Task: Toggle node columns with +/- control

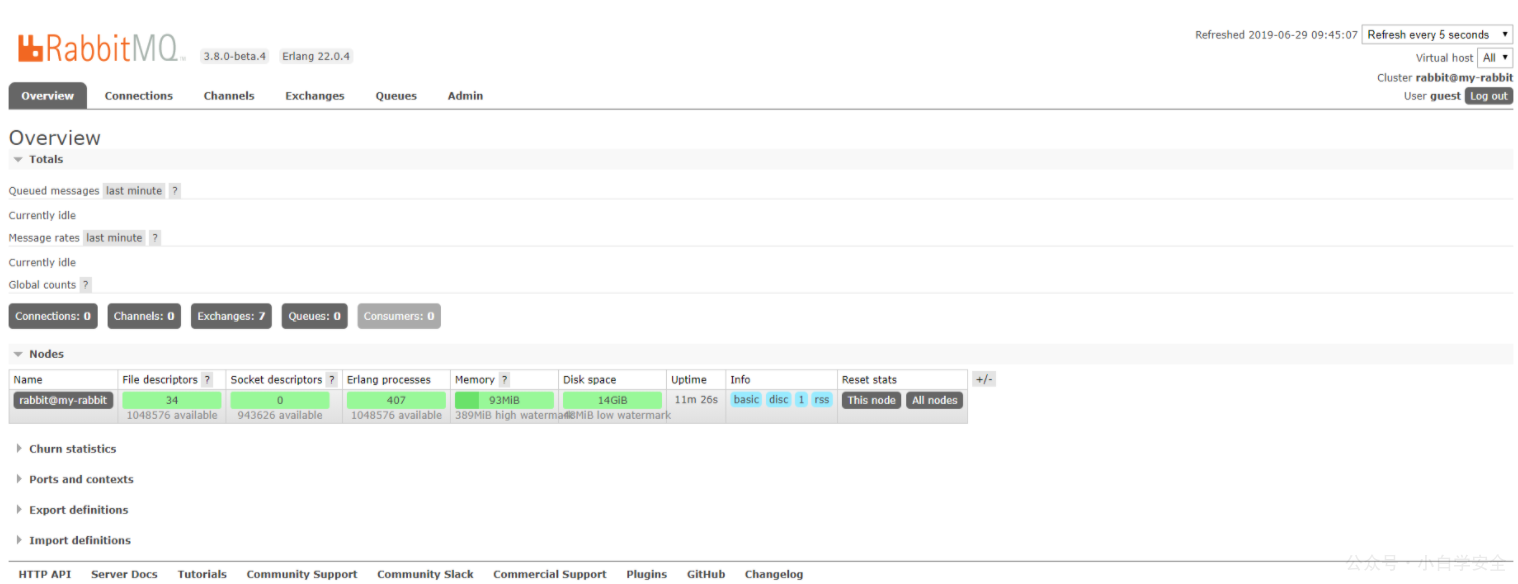Action: tap(984, 379)
